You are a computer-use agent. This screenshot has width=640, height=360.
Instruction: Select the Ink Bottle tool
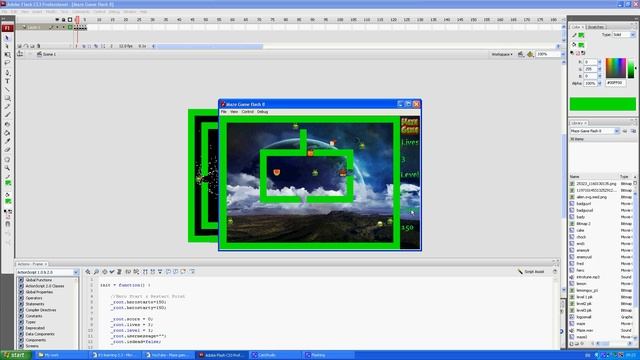pos(7,124)
